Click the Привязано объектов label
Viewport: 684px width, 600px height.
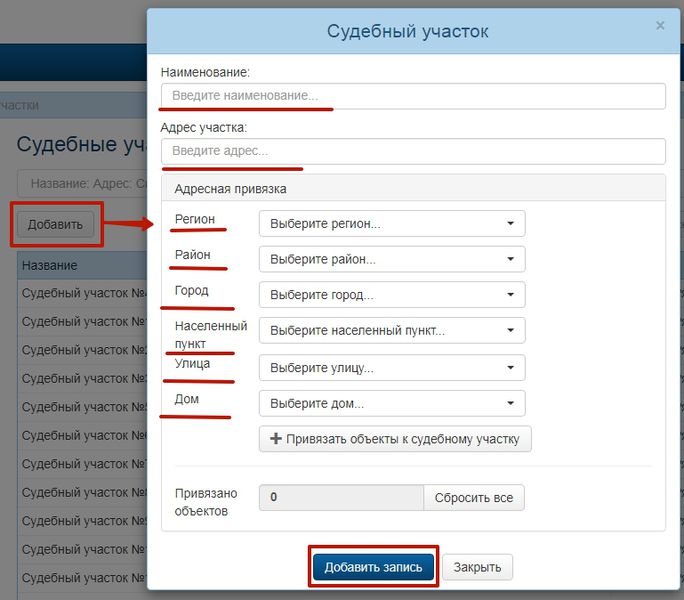206,502
